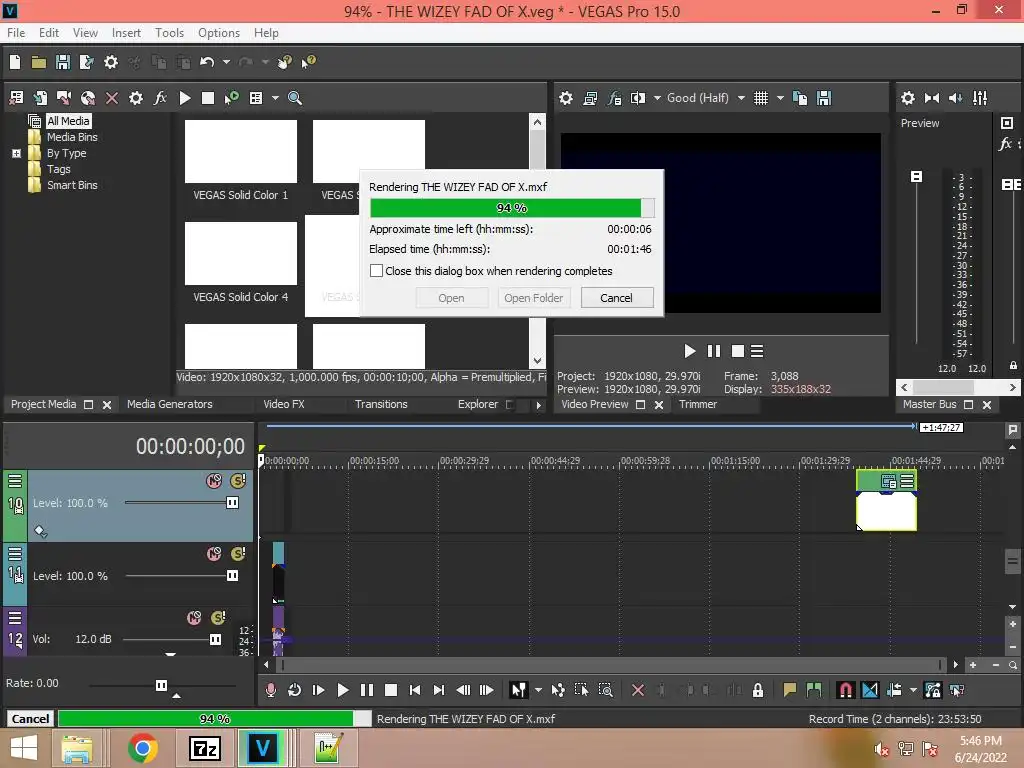
Task: Save the project with the floppy icon
Action: [x=63, y=62]
